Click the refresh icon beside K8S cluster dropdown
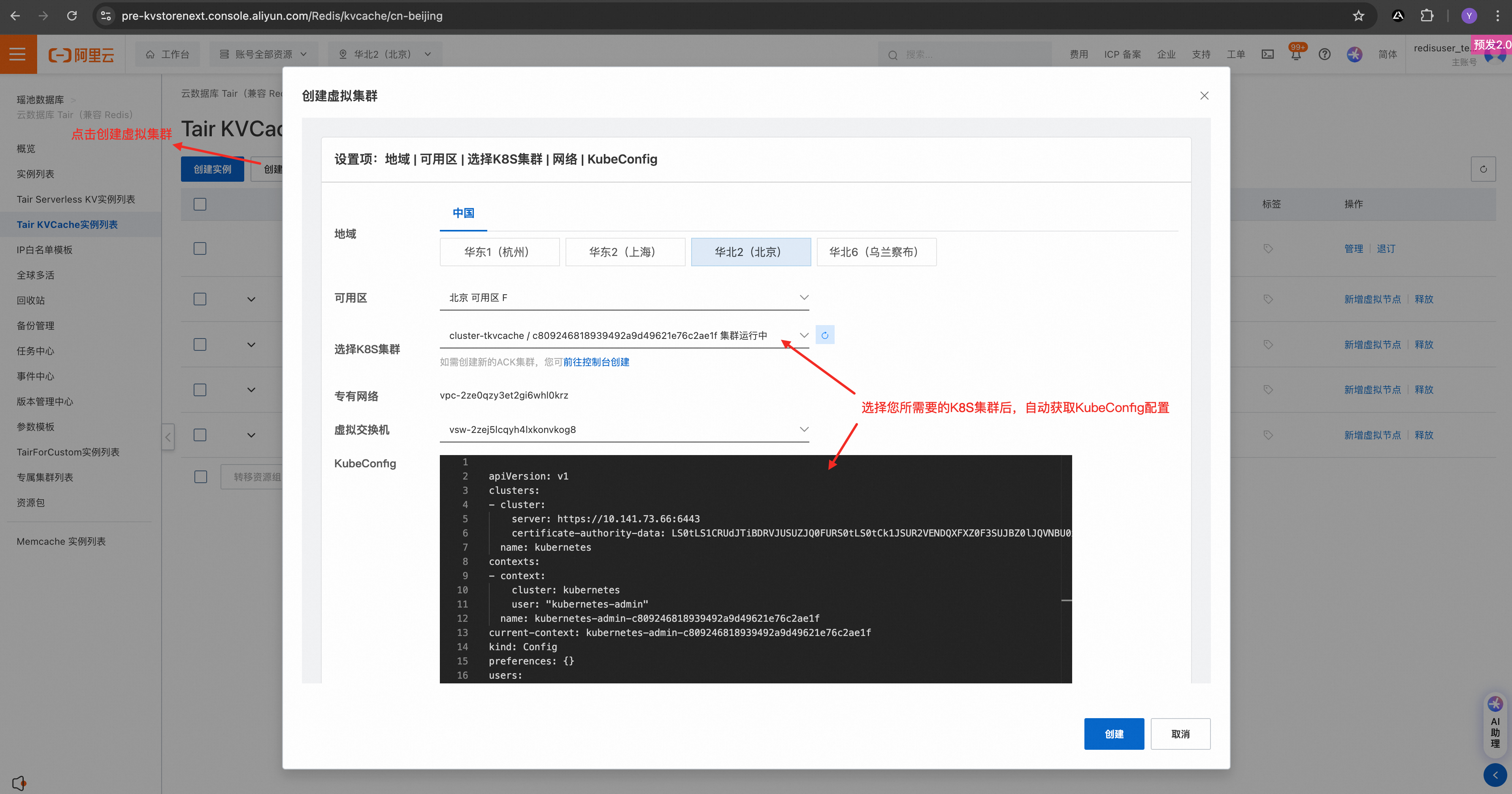This screenshot has height=794, width=1512. (825, 335)
